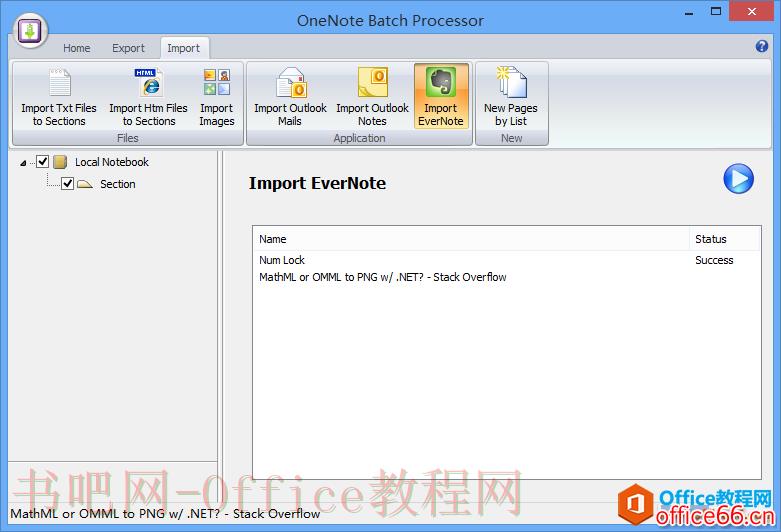Select the Import tab

pyautogui.click(x=183, y=48)
